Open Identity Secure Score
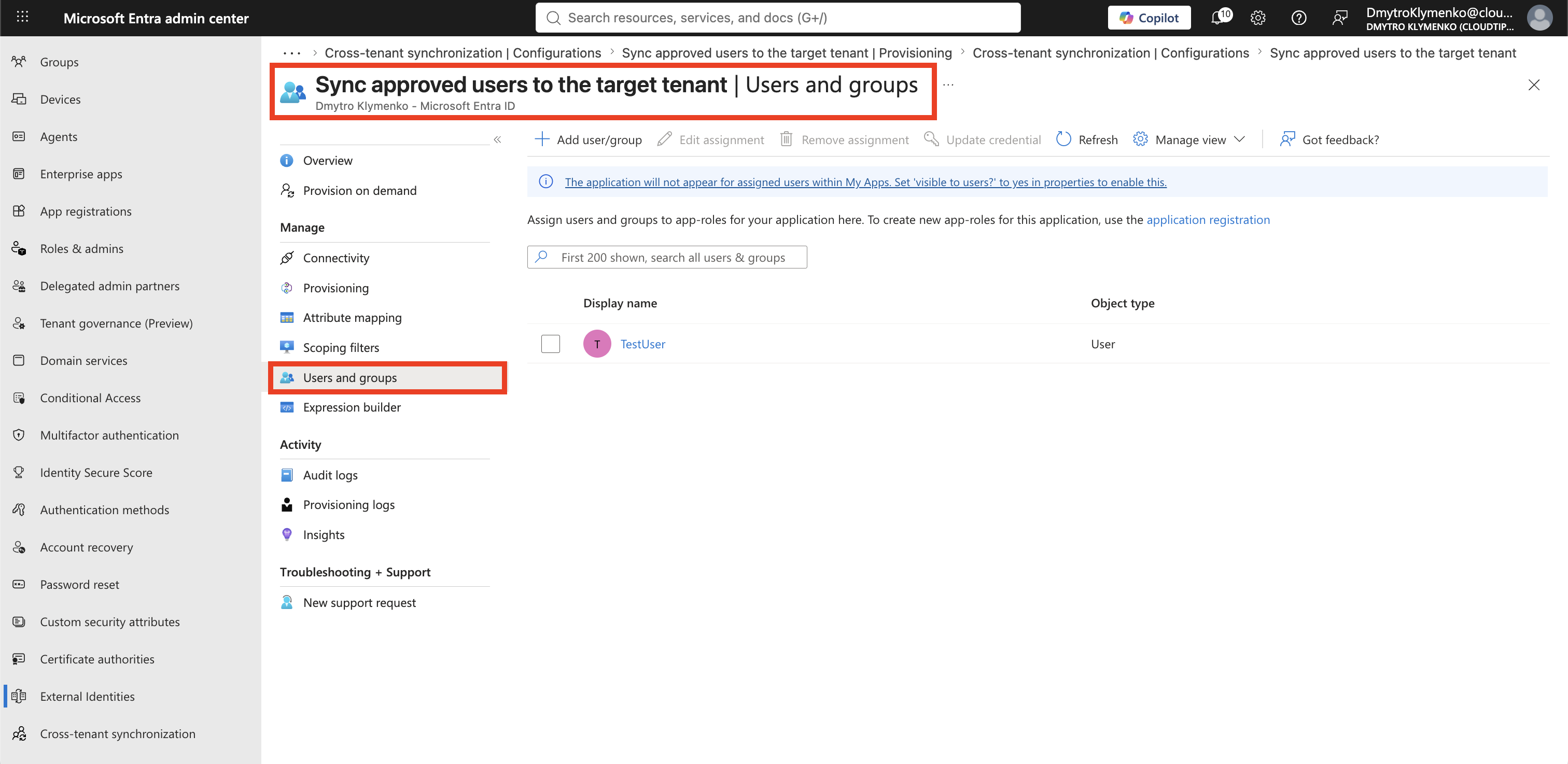This screenshot has width=1568, height=764. click(x=96, y=473)
